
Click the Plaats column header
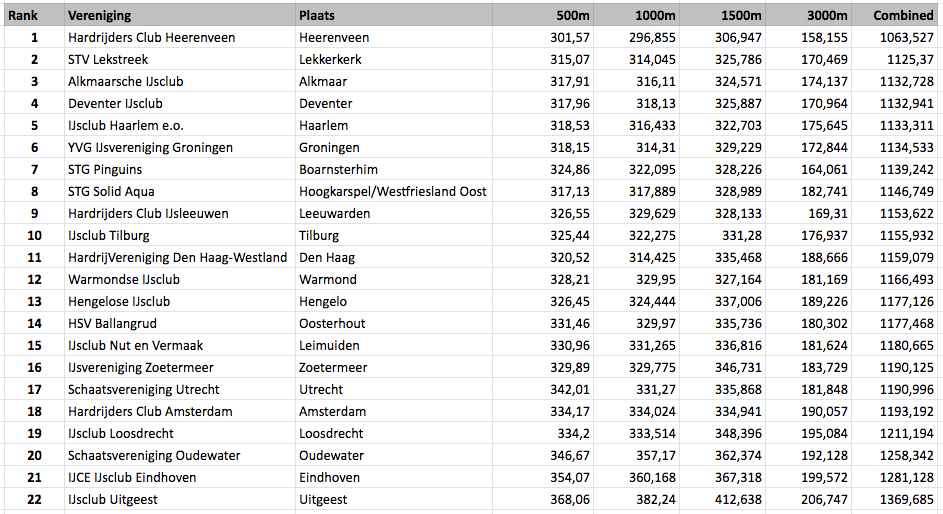(x=394, y=15)
